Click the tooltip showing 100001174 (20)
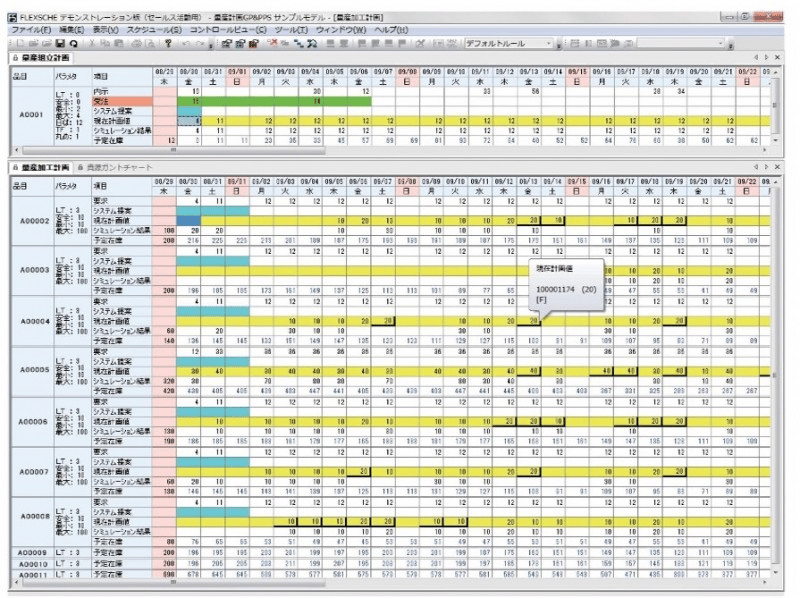 pyautogui.click(x=566, y=285)
